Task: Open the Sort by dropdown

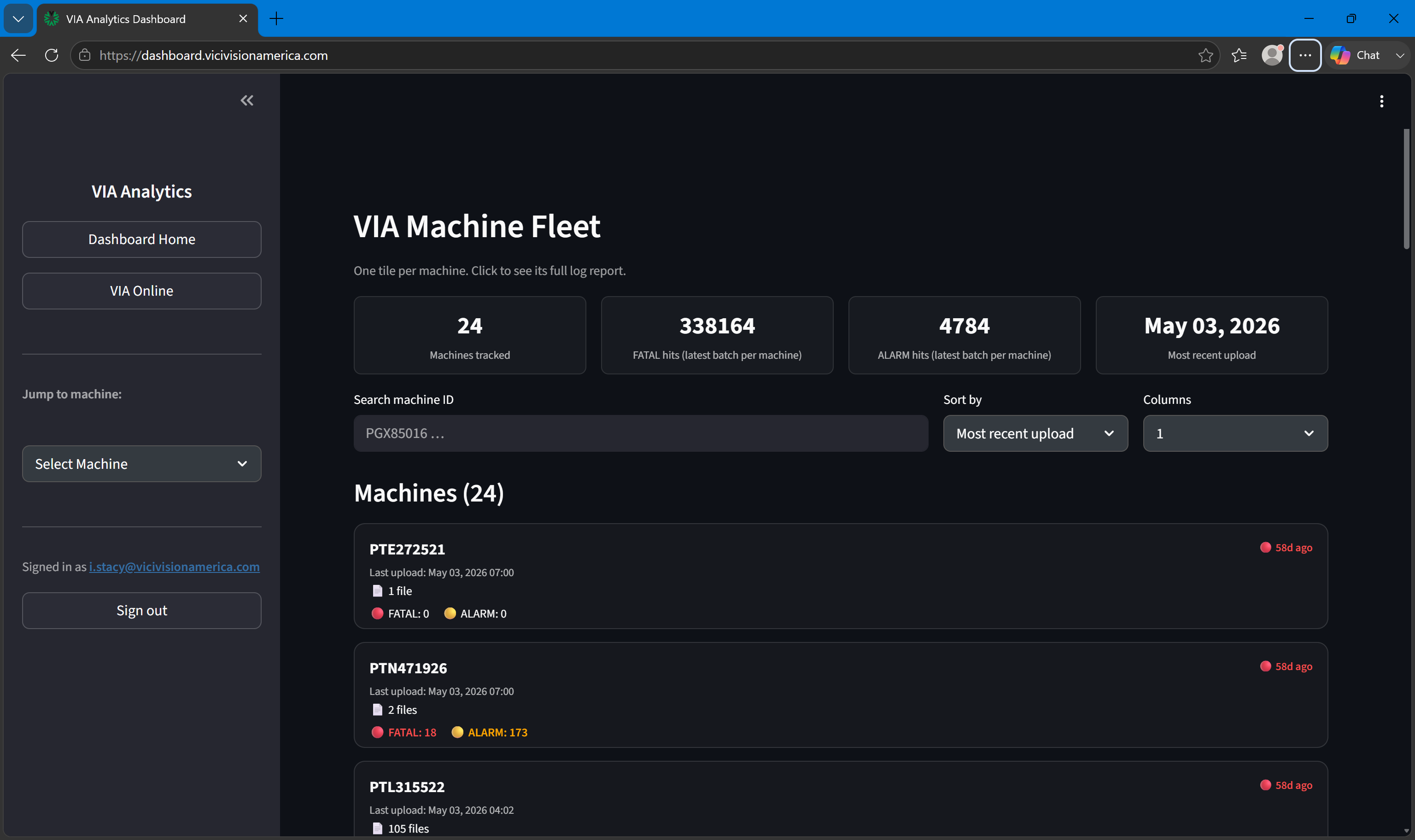Action: coord(1035,433)
